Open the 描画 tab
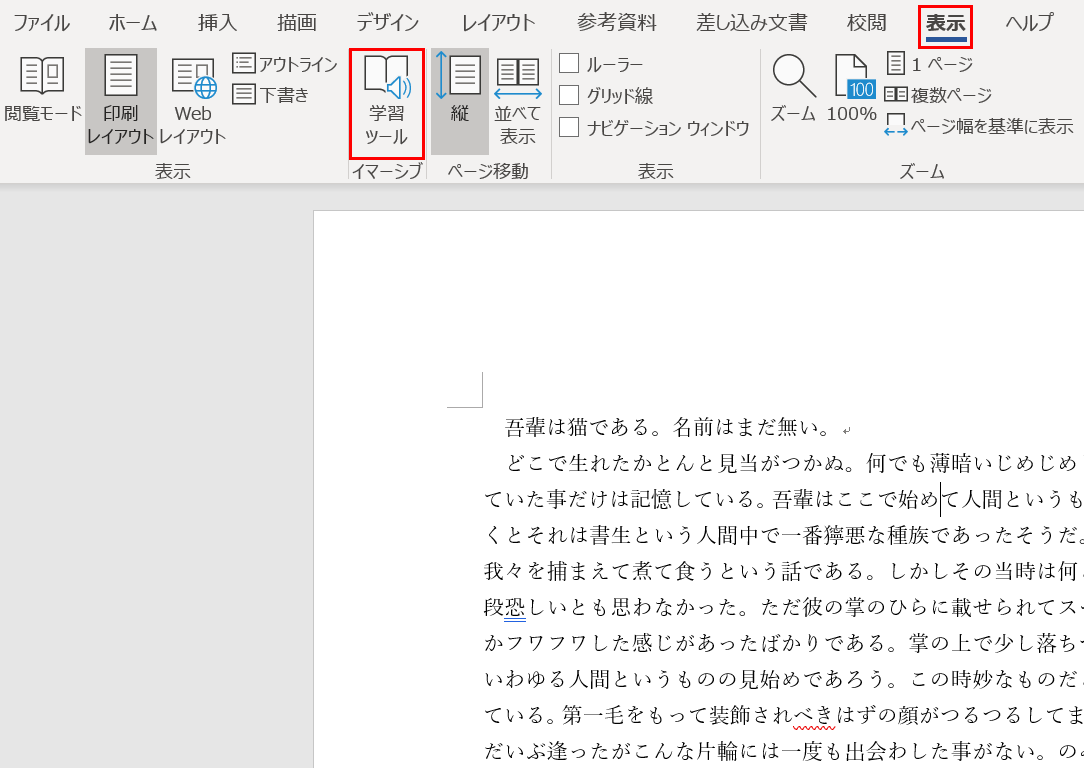Viewport: 1084px width, 768px height. (x=297, y=23)
